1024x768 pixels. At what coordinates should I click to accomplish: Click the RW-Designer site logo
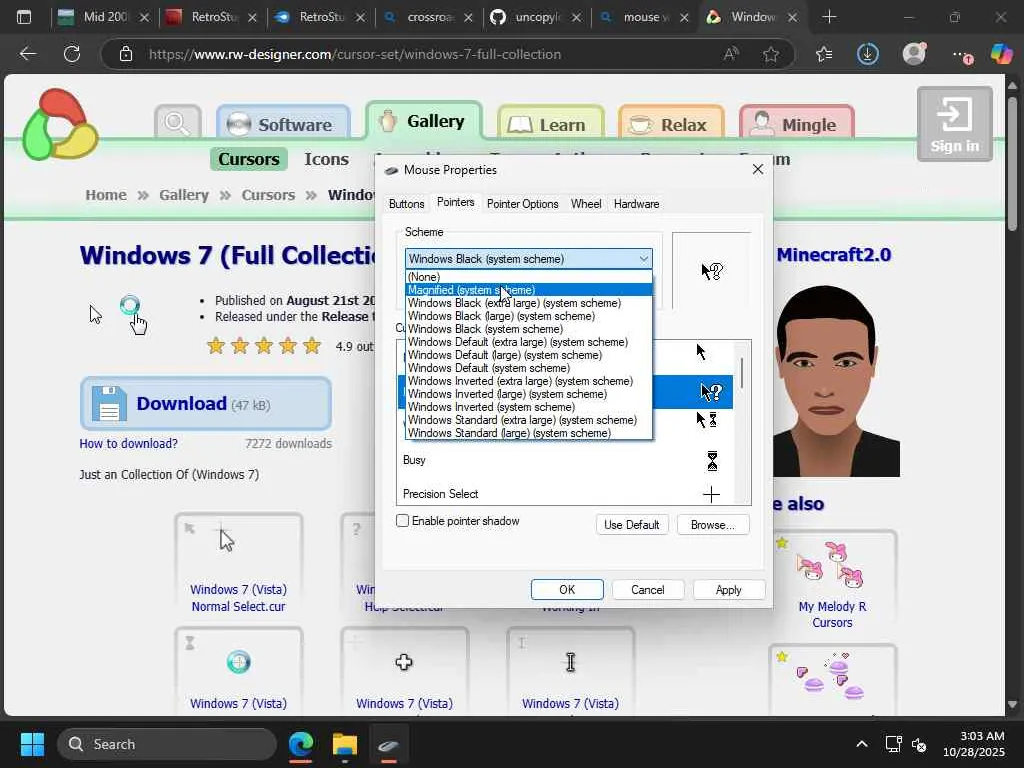(59, 124)
